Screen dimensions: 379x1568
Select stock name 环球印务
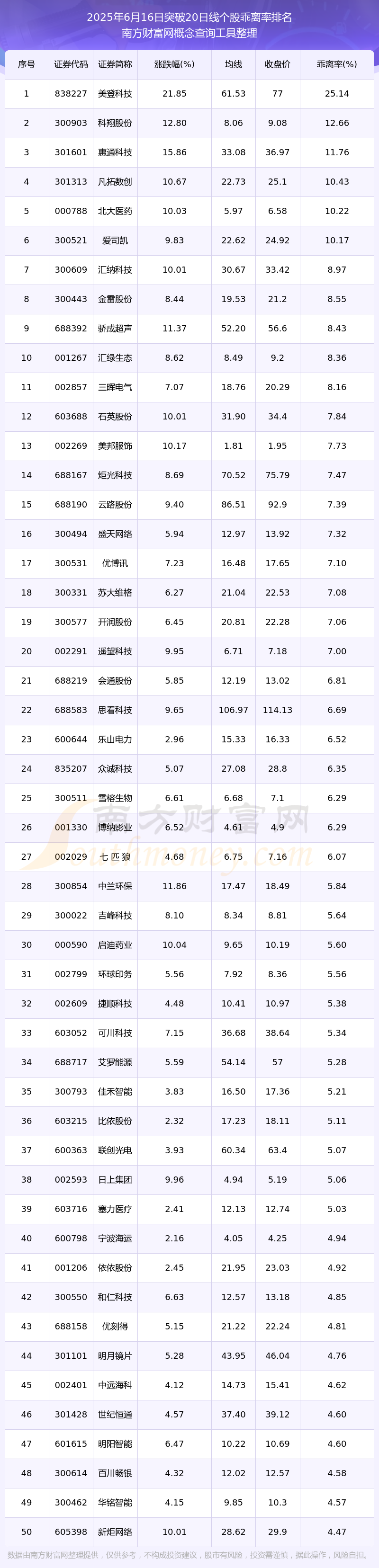(x=115, y=974)
